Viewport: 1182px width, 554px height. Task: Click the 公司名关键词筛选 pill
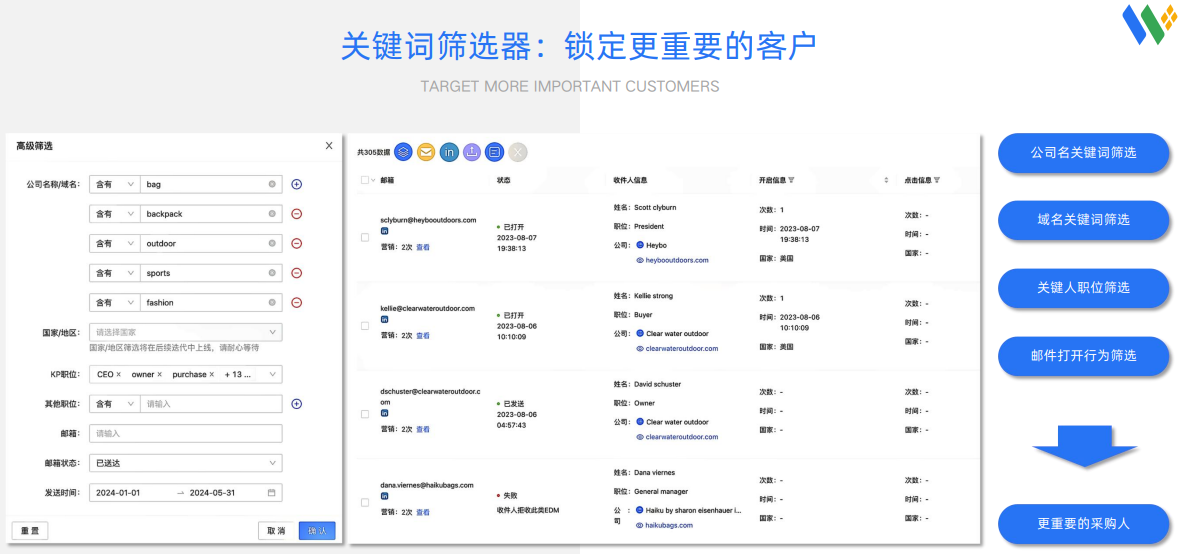pyautogui.click(x=1083, y=153)
